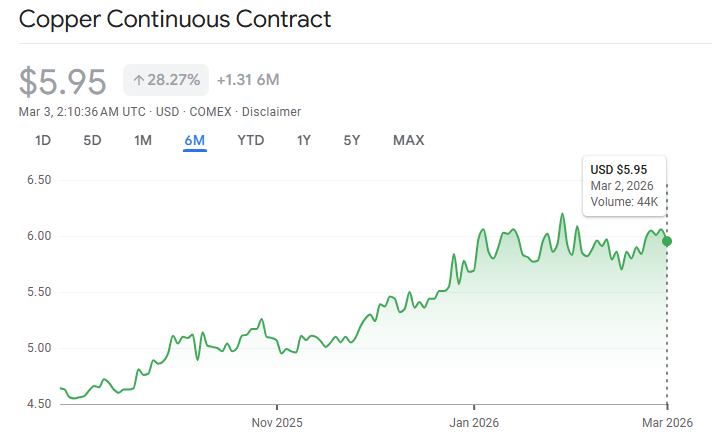Click the green data point marker on chart

(x=667, y=241)
